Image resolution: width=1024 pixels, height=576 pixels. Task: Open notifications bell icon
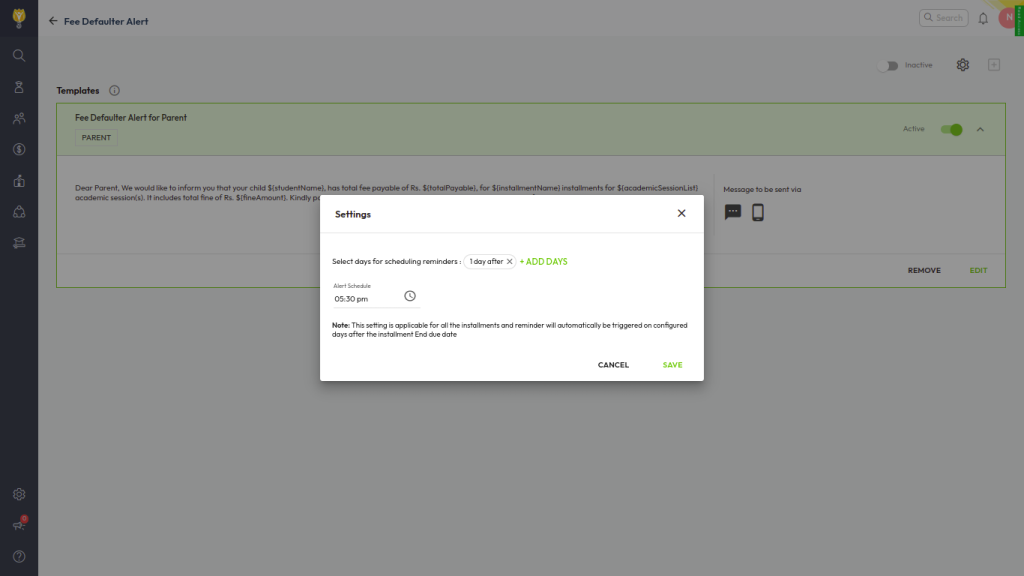[x=983, y=18]
